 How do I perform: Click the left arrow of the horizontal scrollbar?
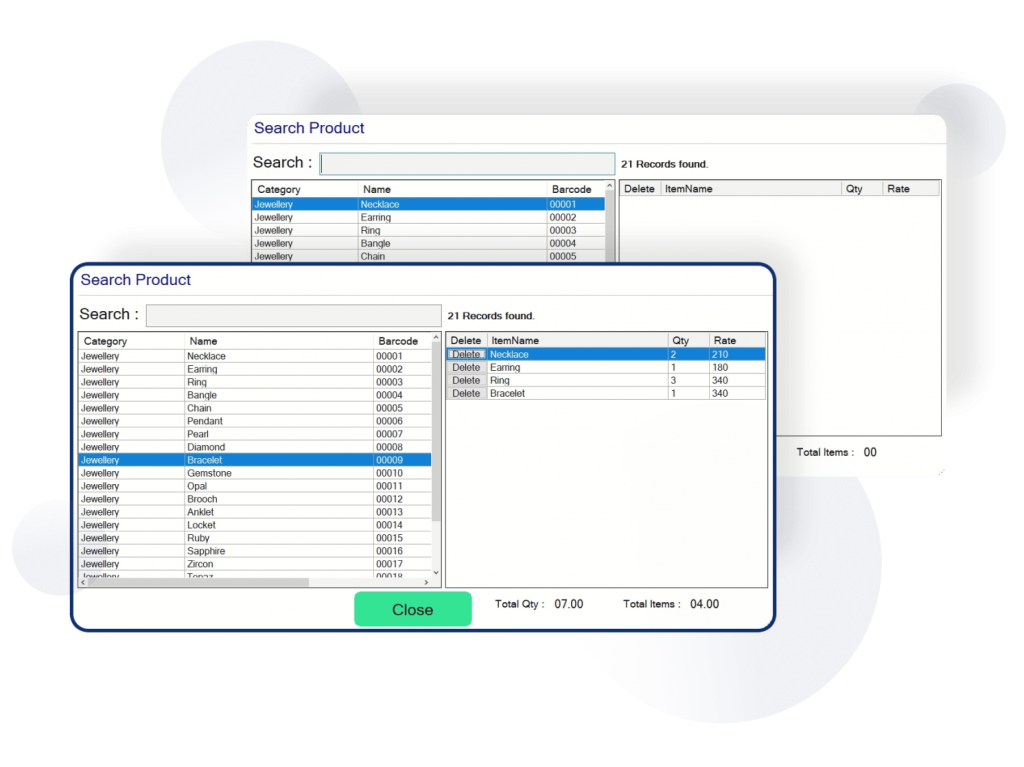83,582
